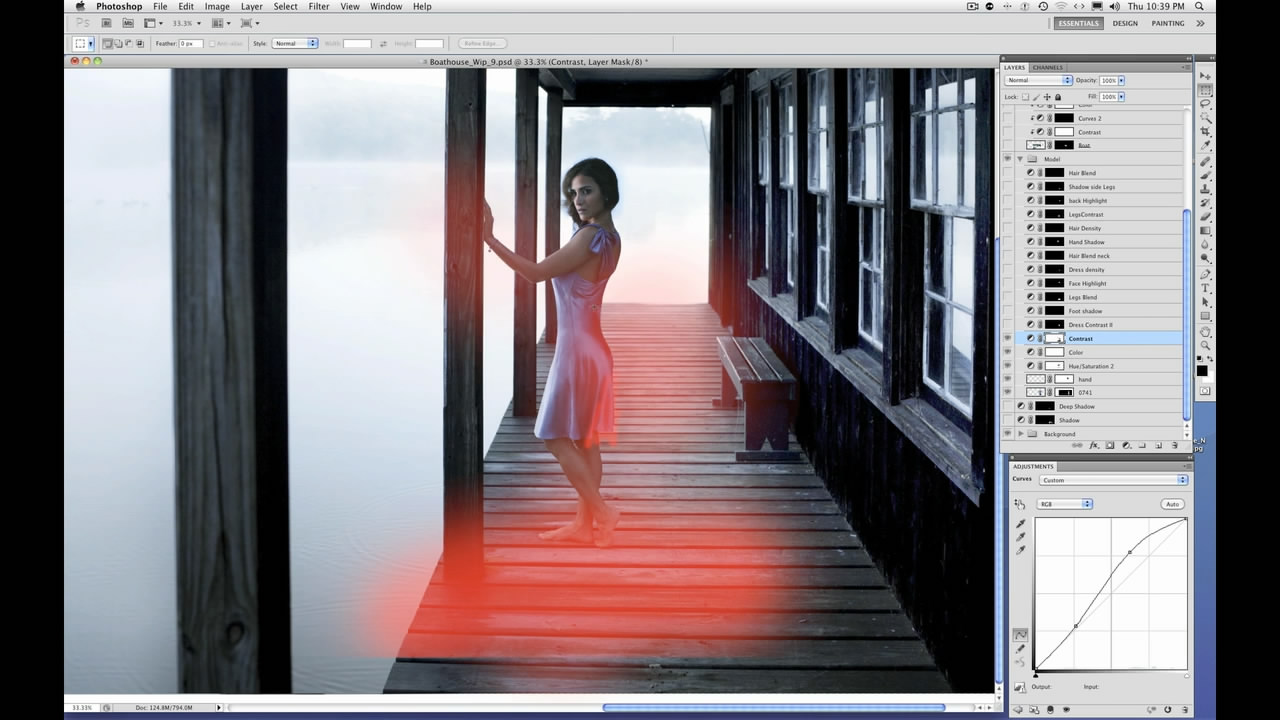Hide the 0741 layer

[1007, 393]
